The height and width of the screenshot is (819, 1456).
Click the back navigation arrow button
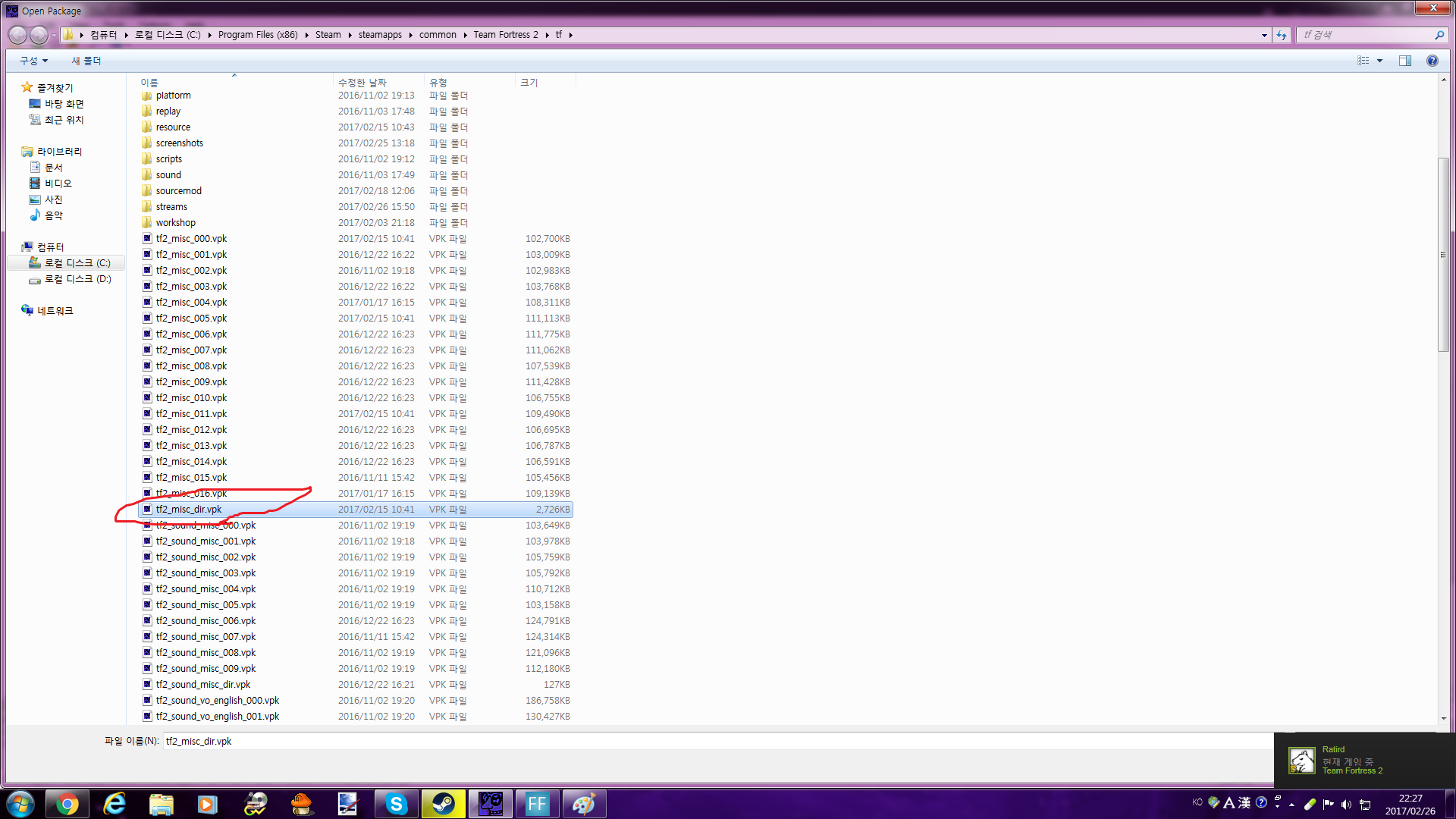(x=17, y=35)
